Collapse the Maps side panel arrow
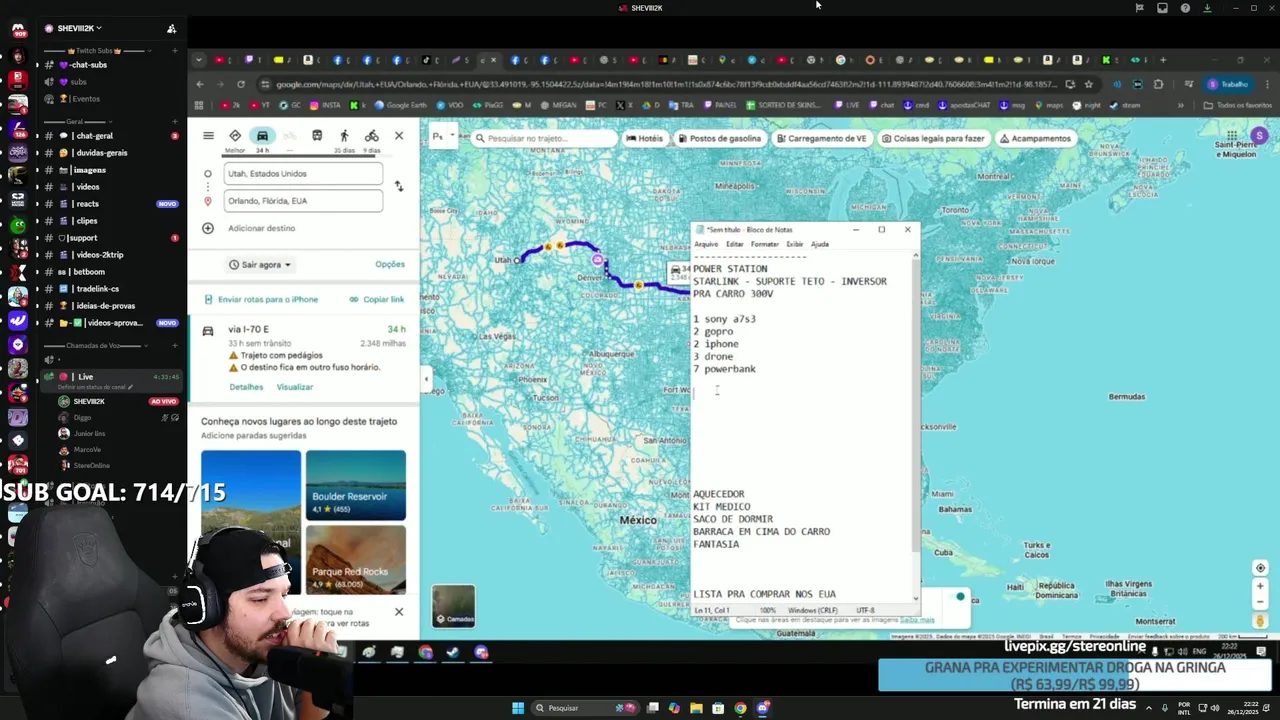 426,379
